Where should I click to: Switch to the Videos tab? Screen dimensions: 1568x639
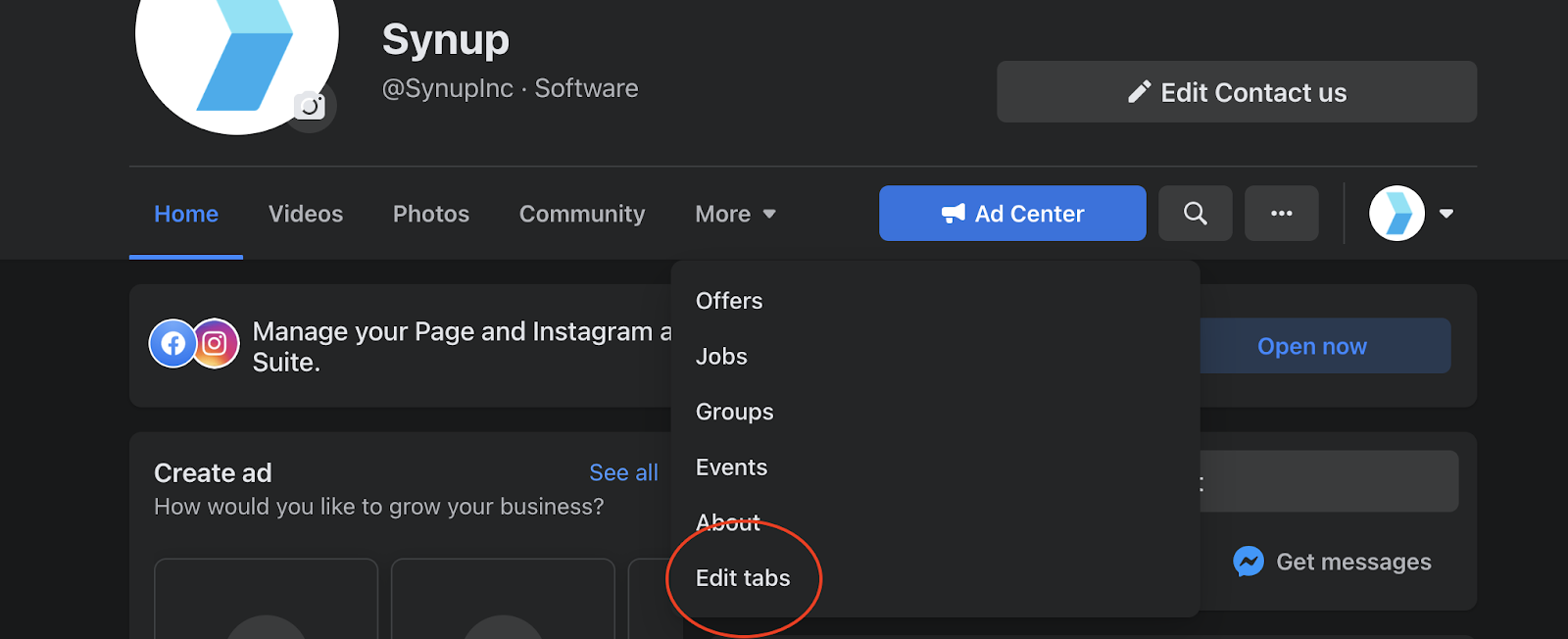(306, 214)
